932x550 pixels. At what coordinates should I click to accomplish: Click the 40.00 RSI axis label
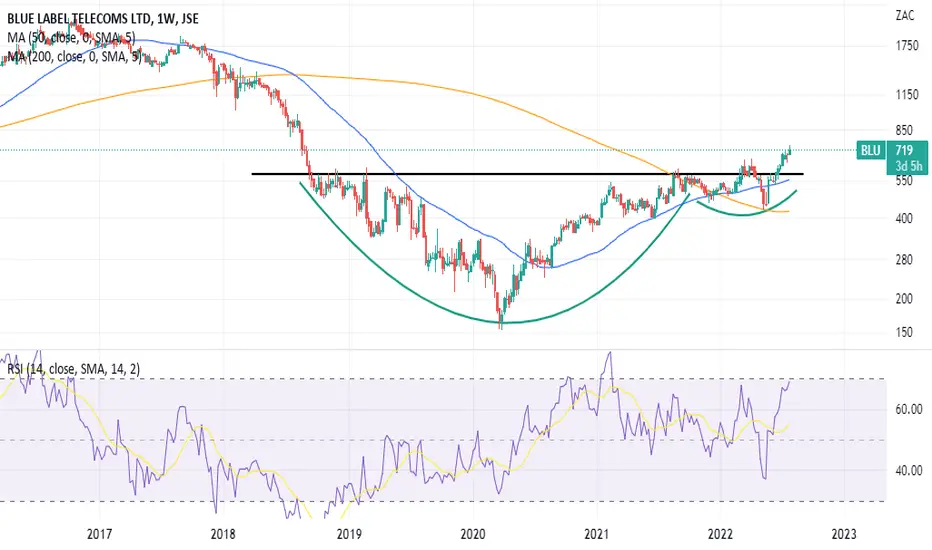click(909, 470)
